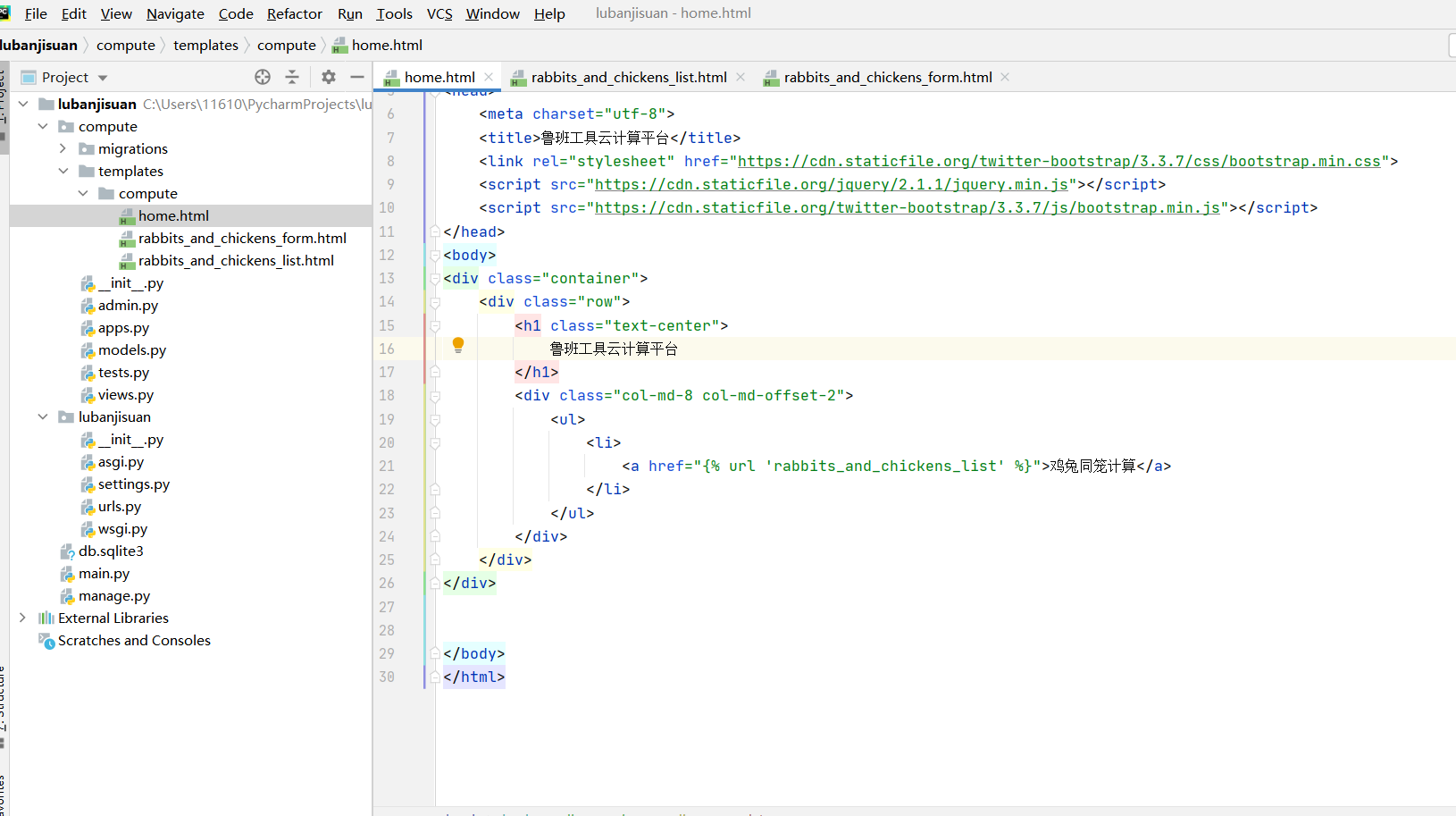Click the yellow lightbulb intention icon

tap(458, 345)
